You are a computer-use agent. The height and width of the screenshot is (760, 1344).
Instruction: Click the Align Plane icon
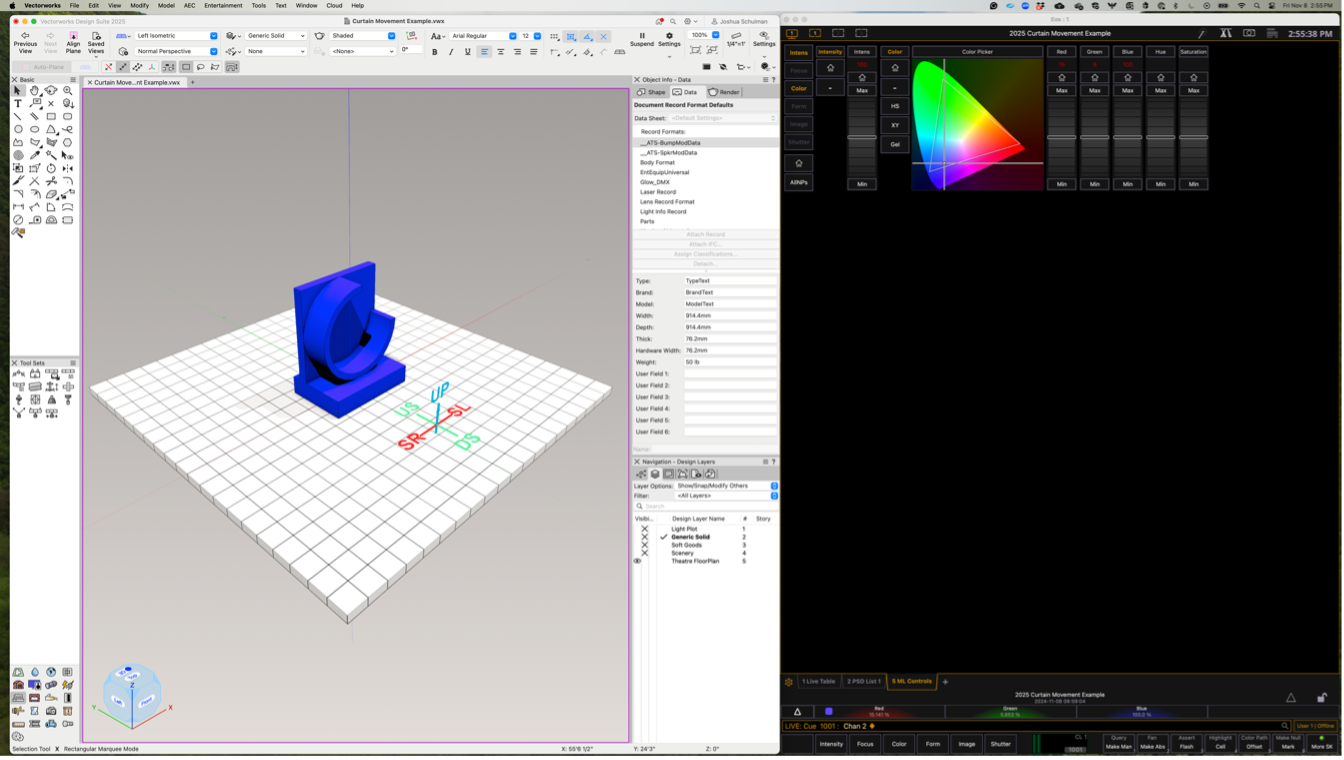point(73,36)
